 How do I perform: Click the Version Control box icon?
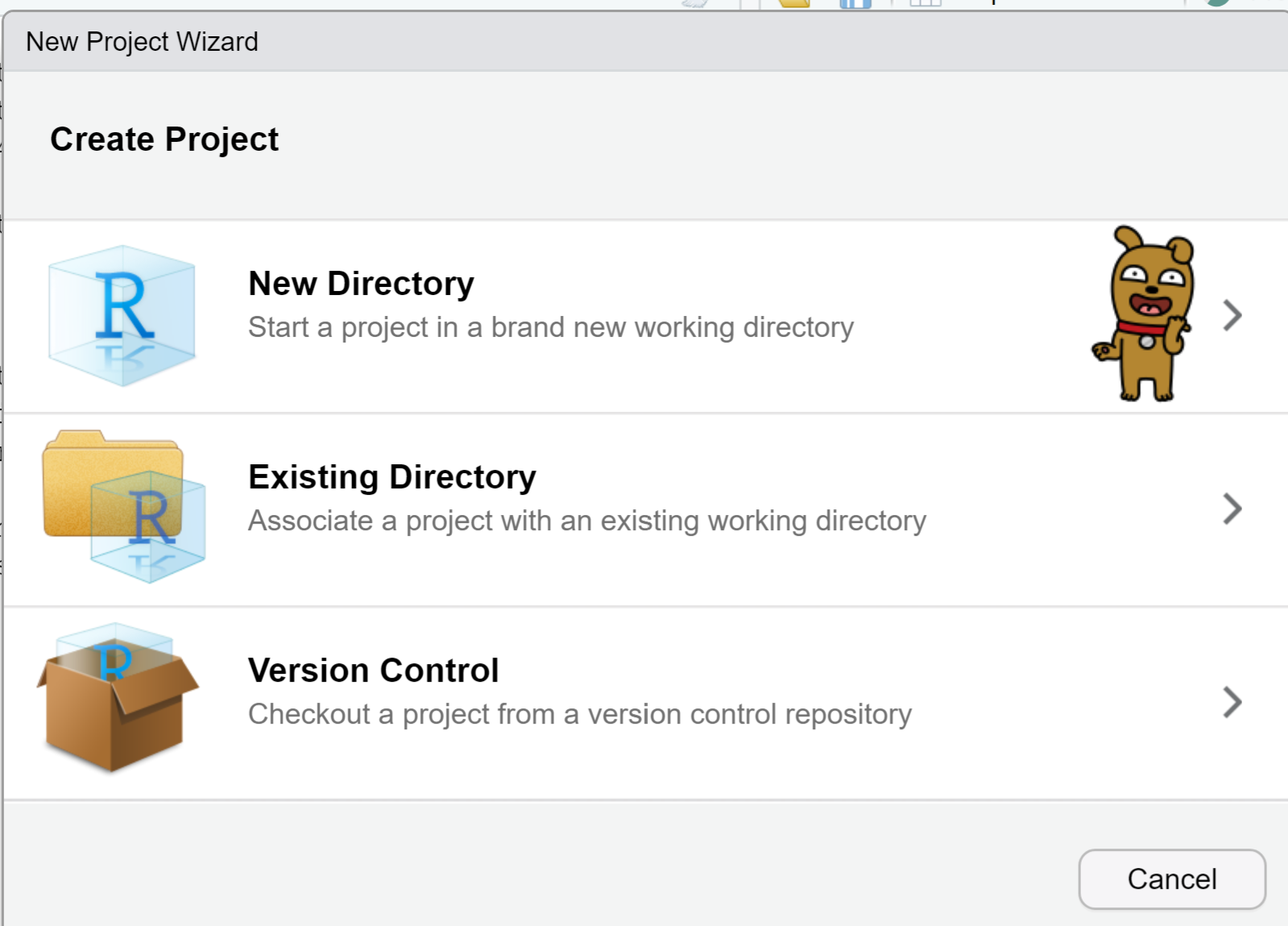tap(118, 698)
